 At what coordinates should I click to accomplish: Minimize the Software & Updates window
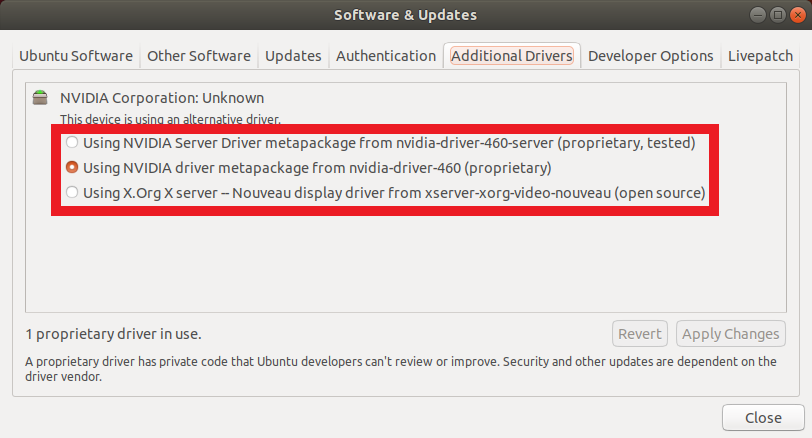(757, 15)
